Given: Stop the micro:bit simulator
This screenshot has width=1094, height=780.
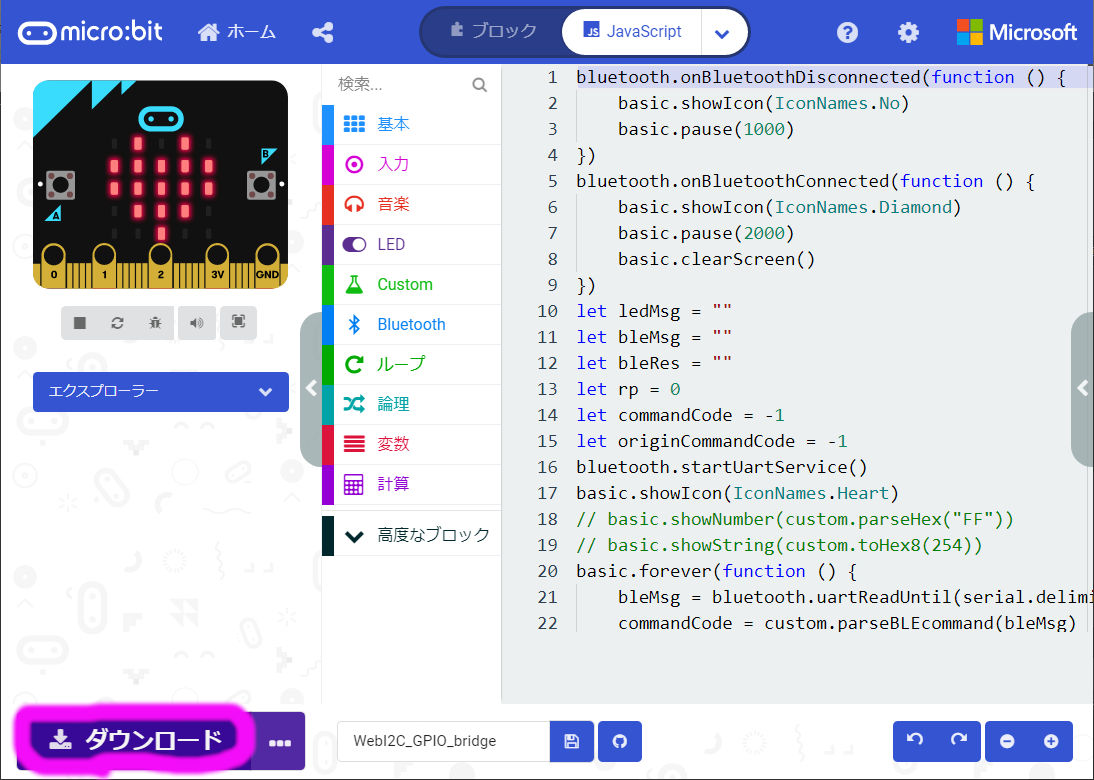Looking at the screenshot, I should pos(80,323).
